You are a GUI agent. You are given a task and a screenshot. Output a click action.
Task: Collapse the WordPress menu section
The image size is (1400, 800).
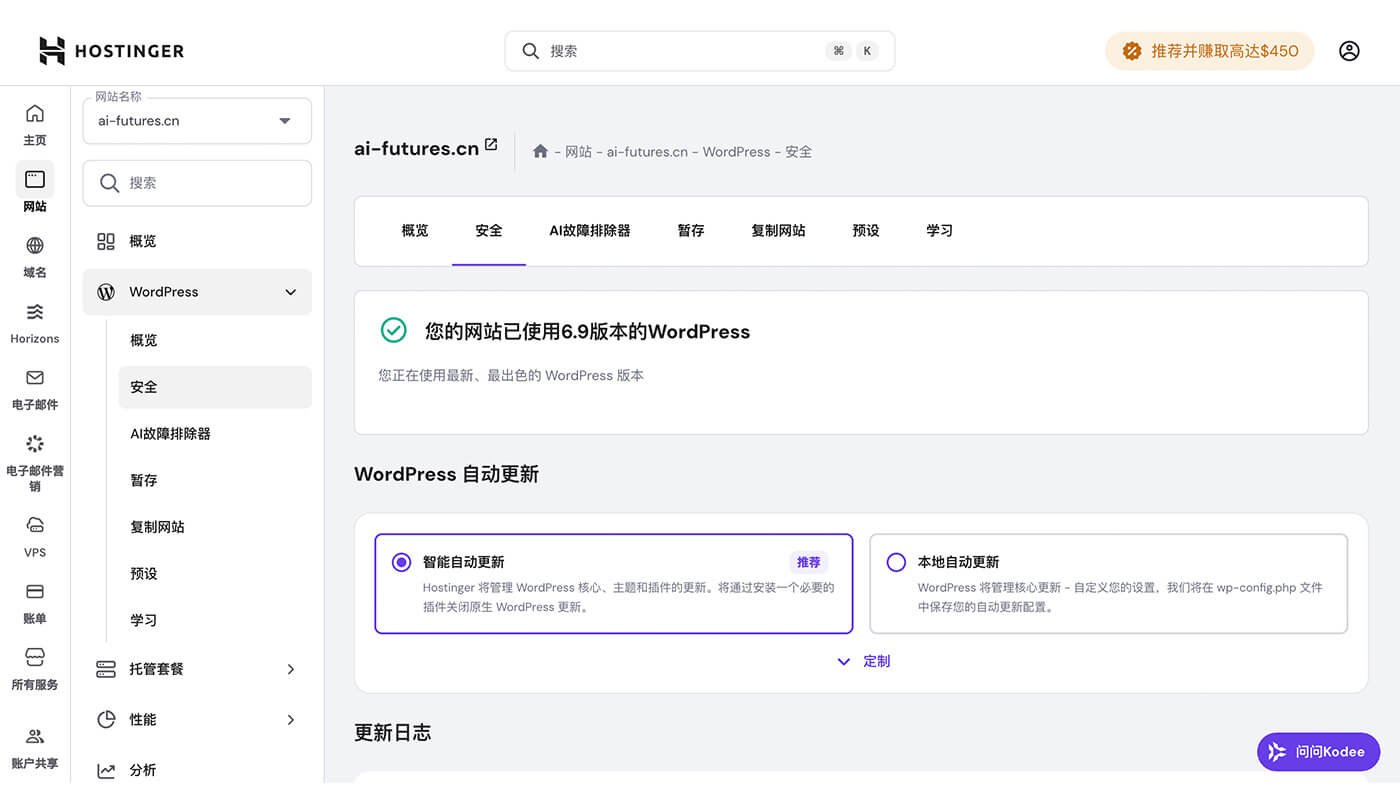tap(196, 291)
